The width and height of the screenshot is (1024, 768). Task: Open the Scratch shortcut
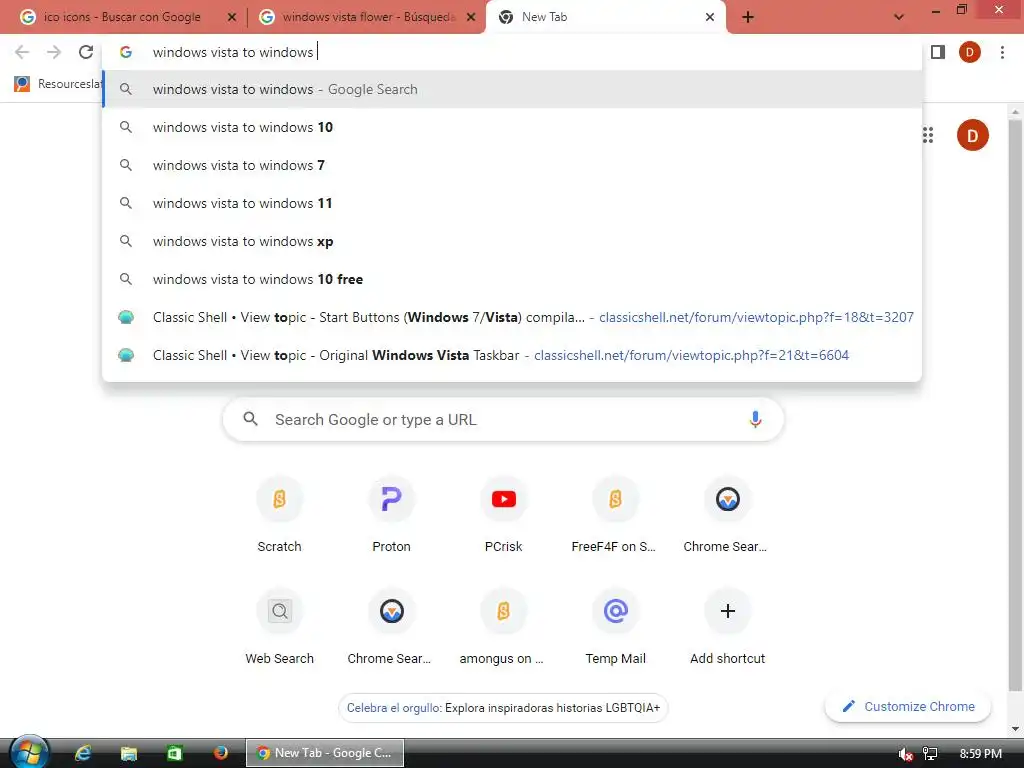point(280,515)
